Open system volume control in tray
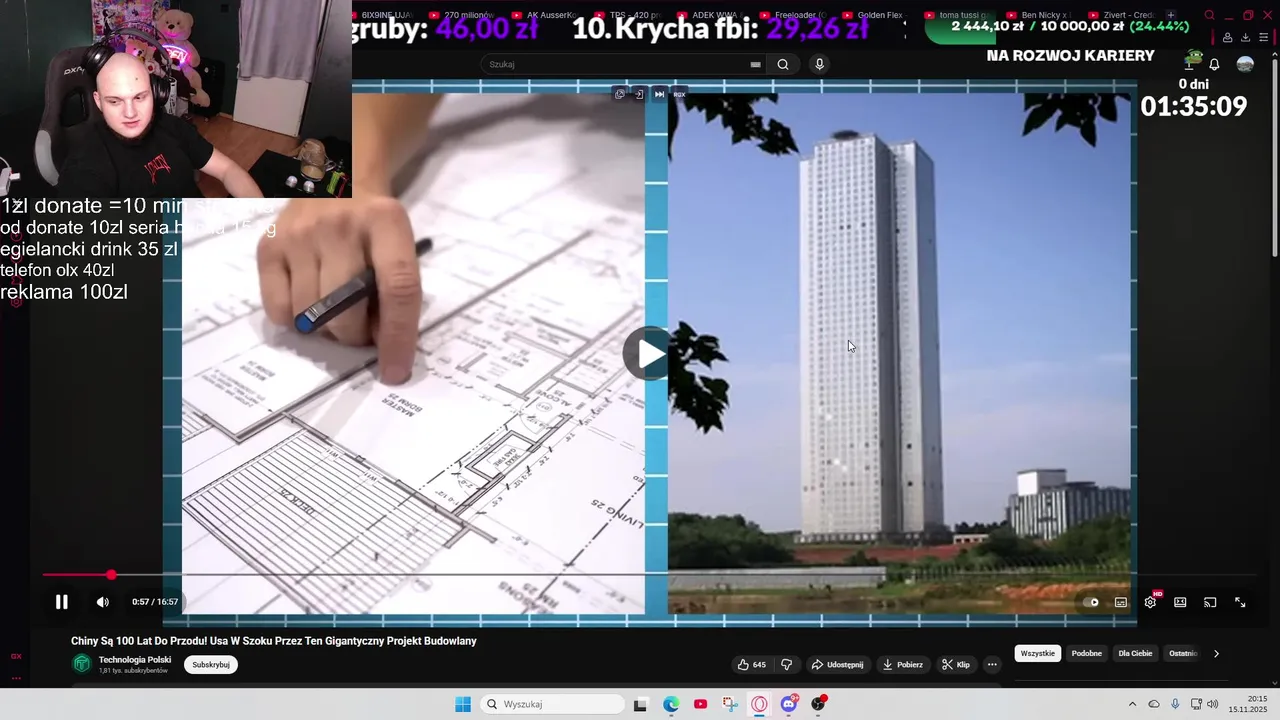Viewport: 1280px width, 720px height. pos(1213,704)
